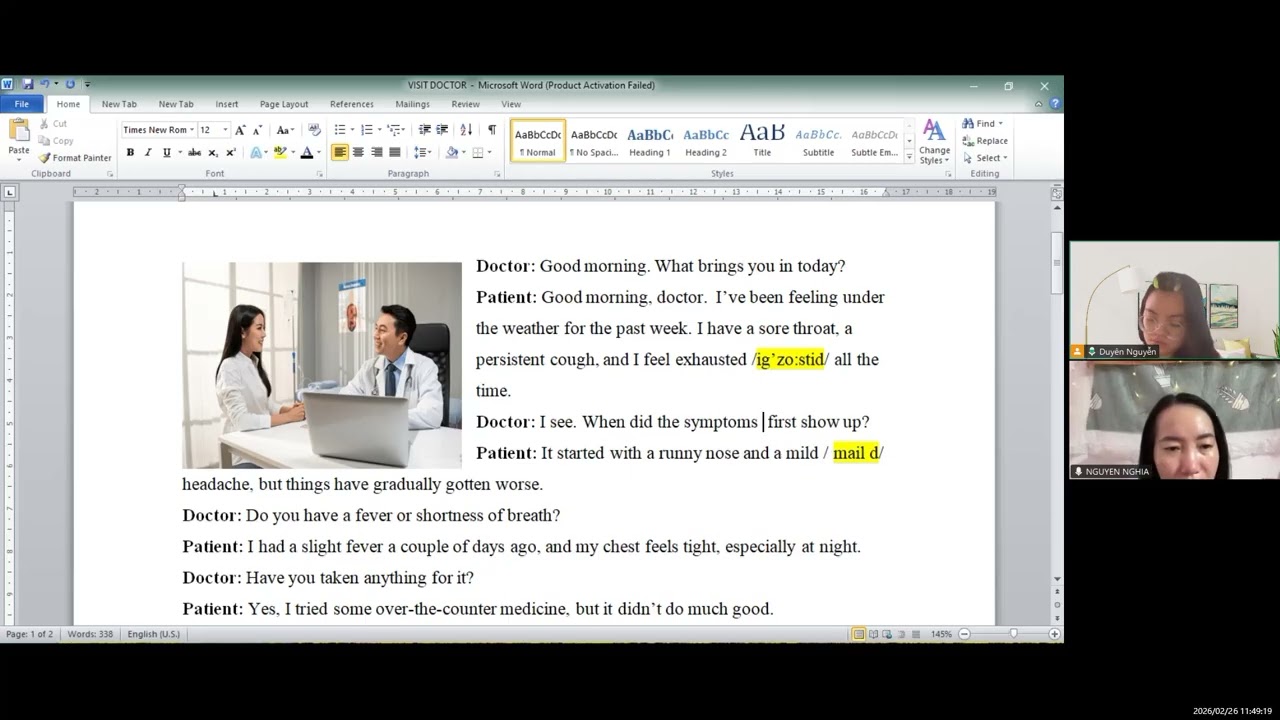The image size is (1280, 720).
Task: Open the font name dropdown
Action: tap(192, 130)
